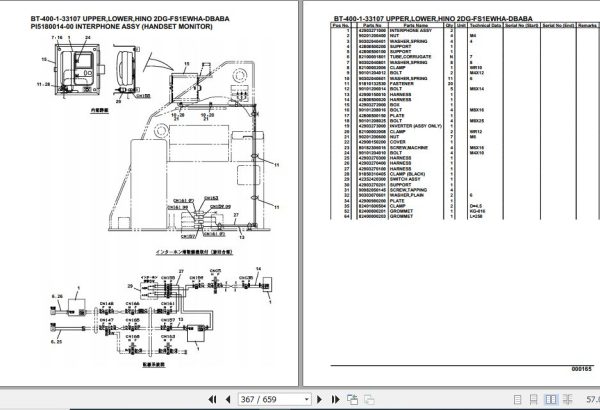The width and height of the screenshot is (600, 410).
Task: Click the WASHER,PLAIN part name
Action: pos(406,195)
